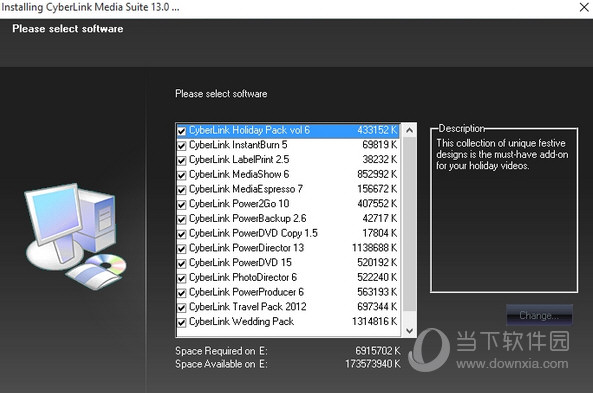Image resolution: width=593 pixels, height=393 pixels.
Task: Click the Space Required on E: label
Action: pyautogui.click(x=221, y=351)
